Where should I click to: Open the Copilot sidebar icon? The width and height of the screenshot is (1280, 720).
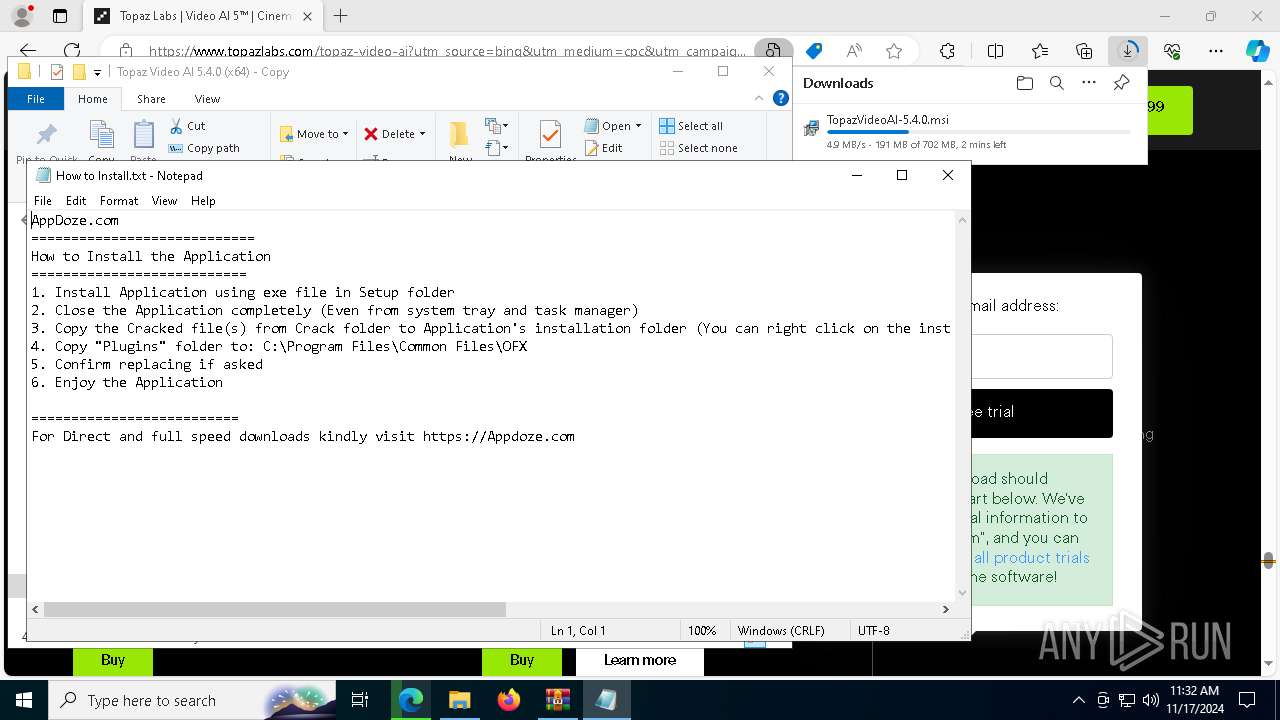[x=1257, y=51]
